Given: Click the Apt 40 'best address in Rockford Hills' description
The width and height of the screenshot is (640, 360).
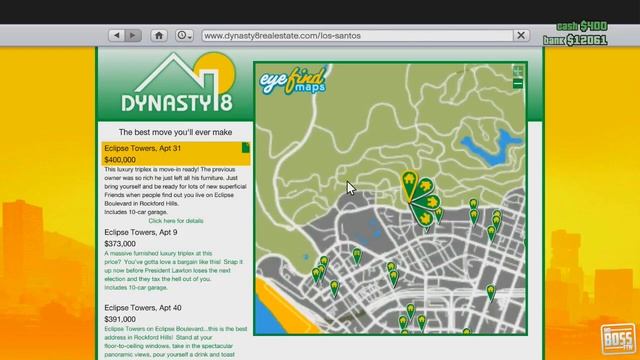Looking at the screenshot, I should pyautogui.click(x=176, y=342).
